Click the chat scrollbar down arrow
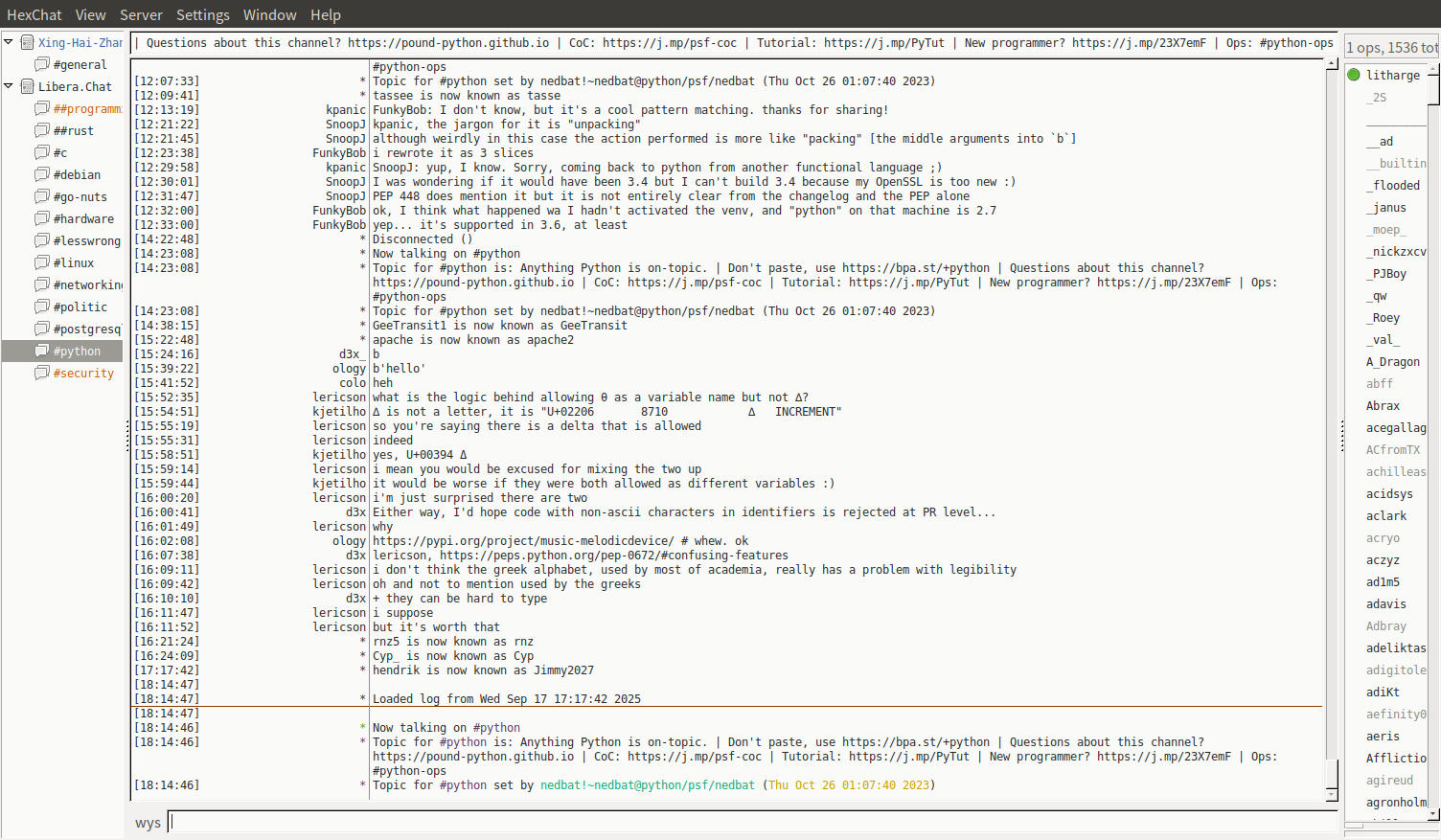The image size is (1441, 840). (1332, 795)
